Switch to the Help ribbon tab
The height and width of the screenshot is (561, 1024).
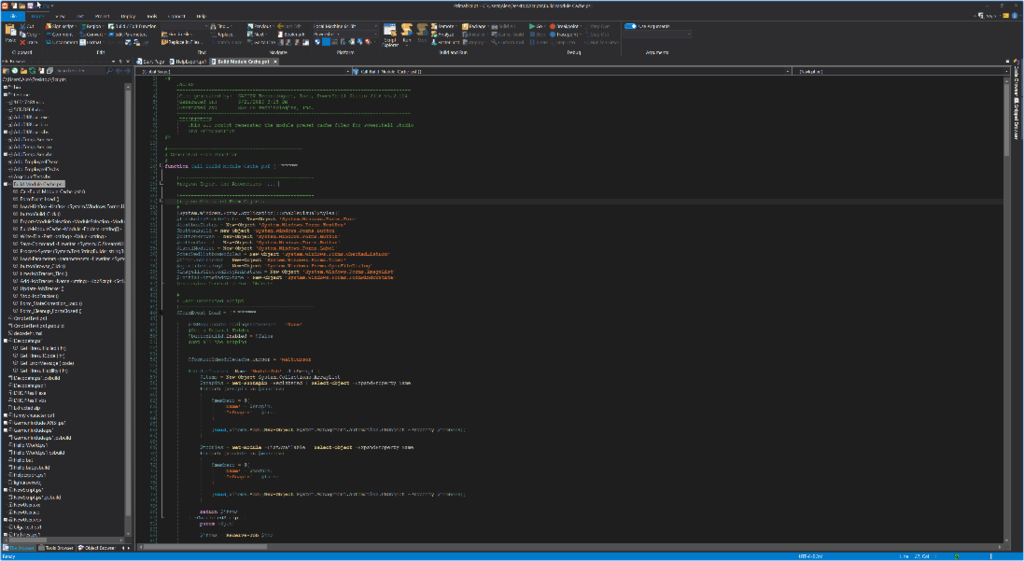coord(201,16)
